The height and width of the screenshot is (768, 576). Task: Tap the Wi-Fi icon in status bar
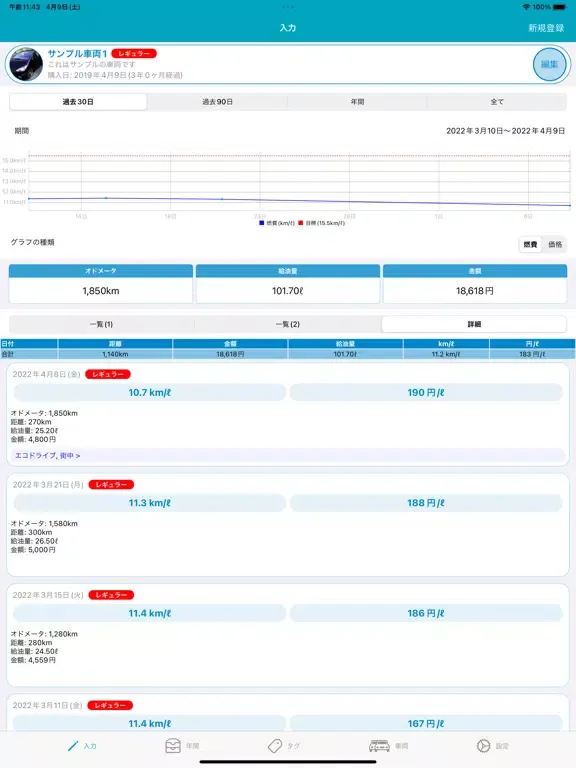tap(526, 7)
